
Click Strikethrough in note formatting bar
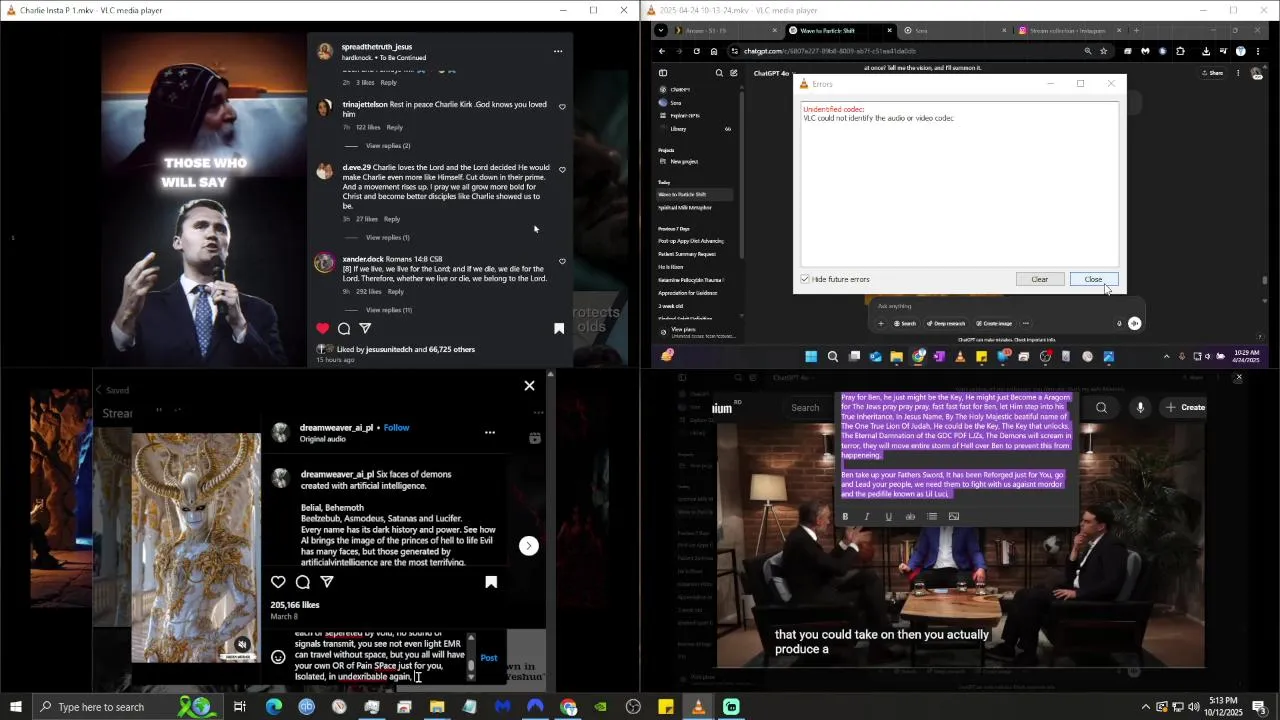(910, 516)
